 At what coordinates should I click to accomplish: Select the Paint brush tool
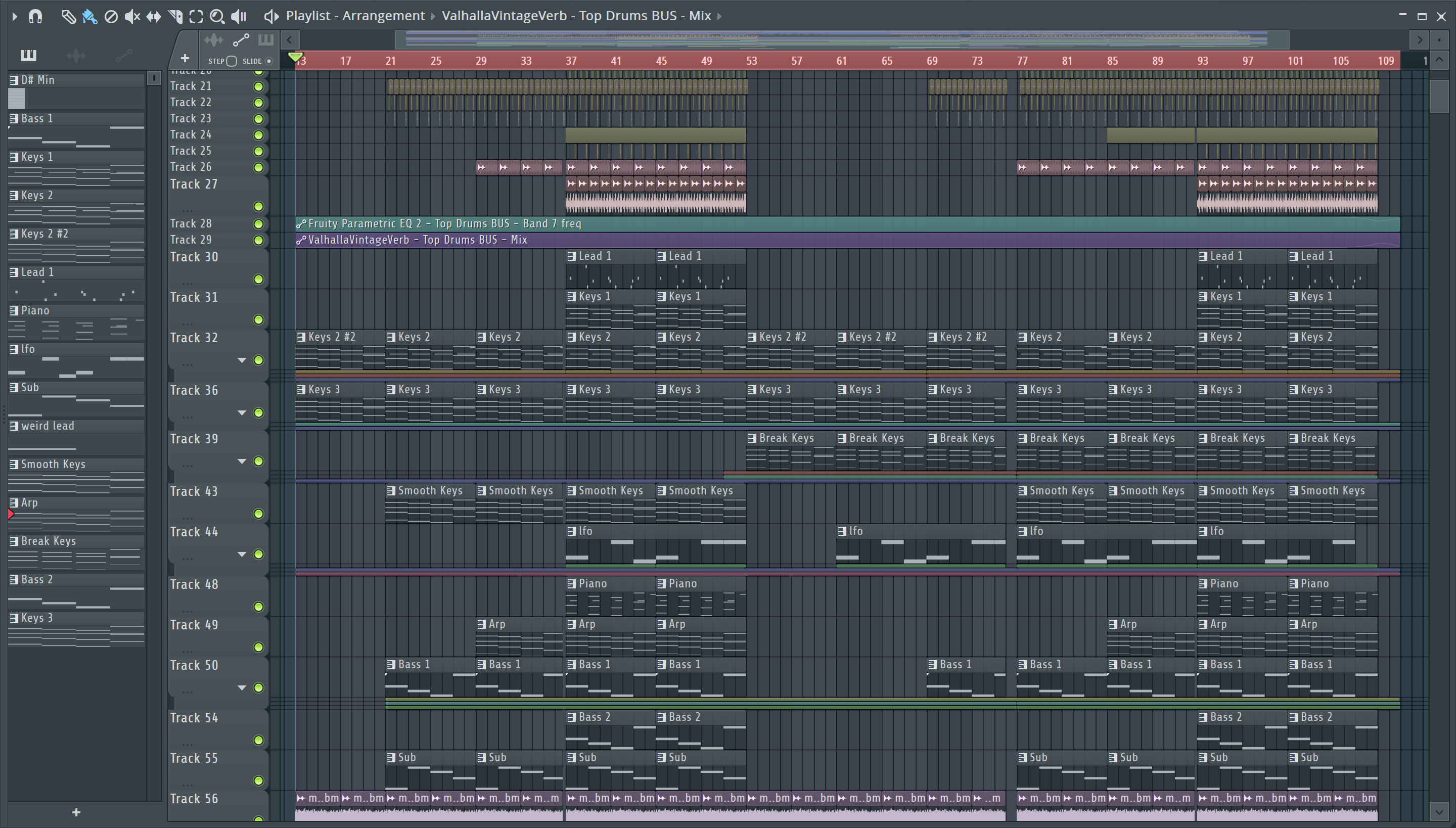tap(90, 17)
